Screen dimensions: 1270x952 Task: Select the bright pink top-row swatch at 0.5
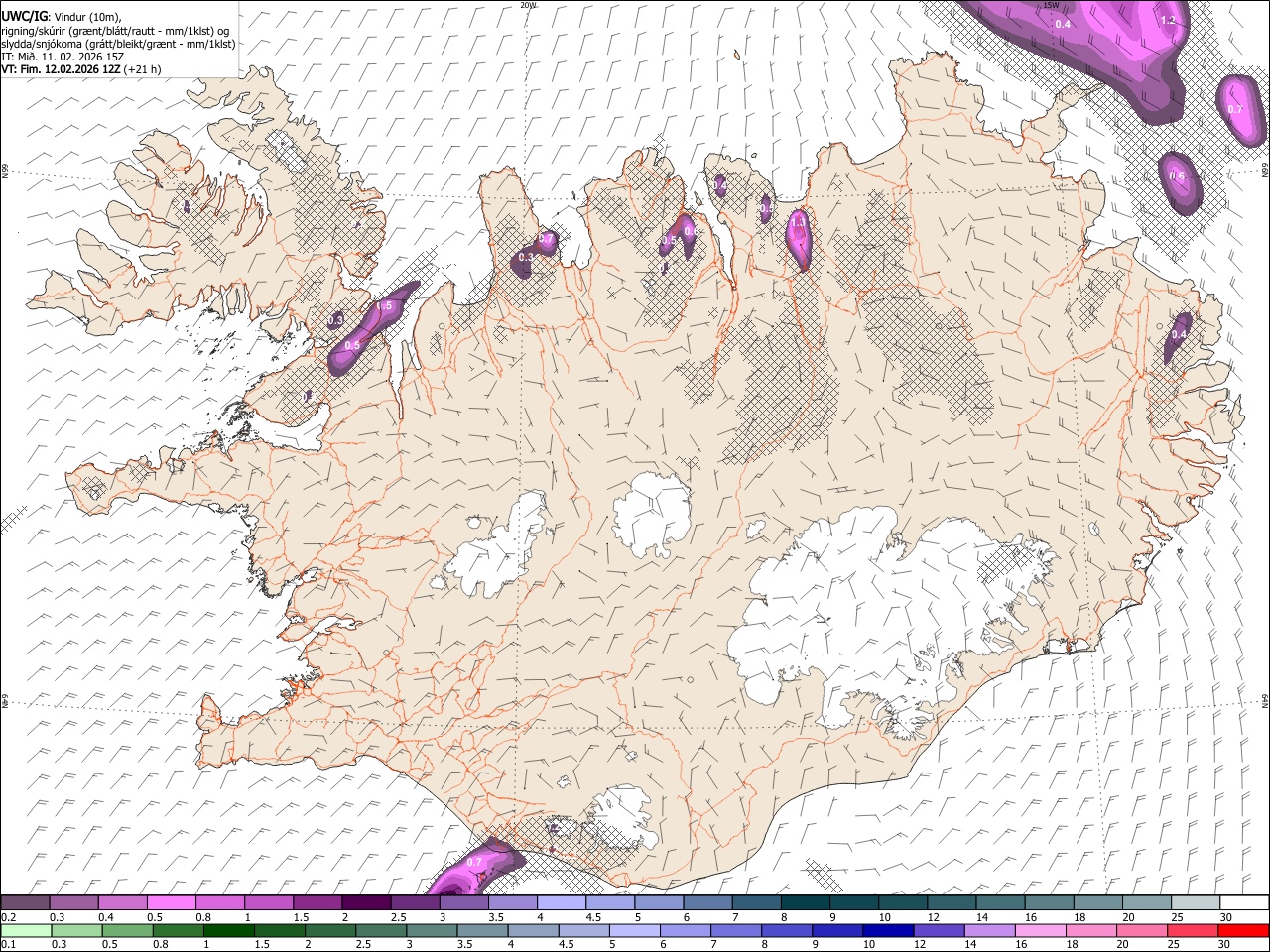pos(172,902)
